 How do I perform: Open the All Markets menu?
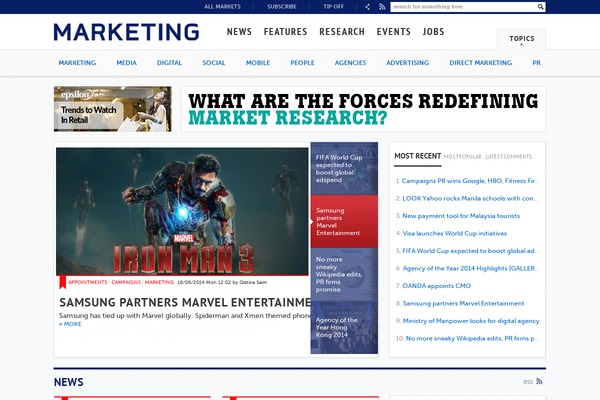222,7
